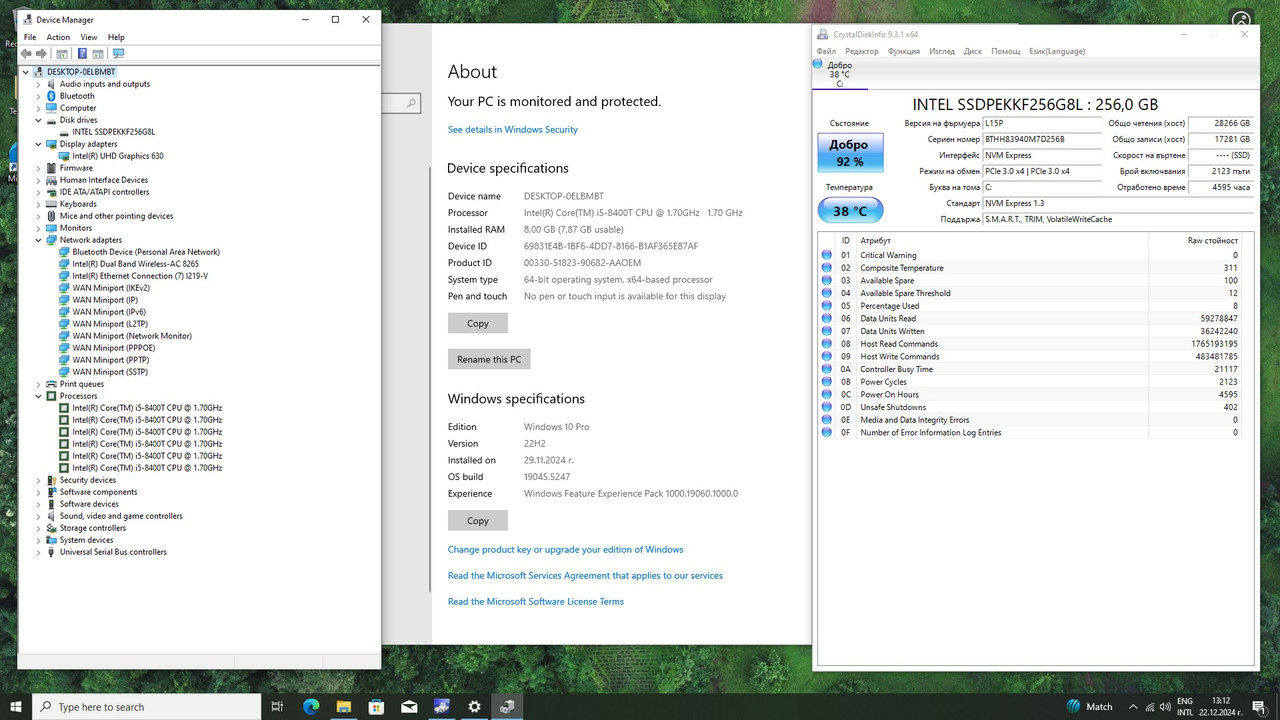Image resolution: width=1280 pixels, height=720 pixels.
Task: Open Task View from the taskbar
Action: tap(278, 706)
